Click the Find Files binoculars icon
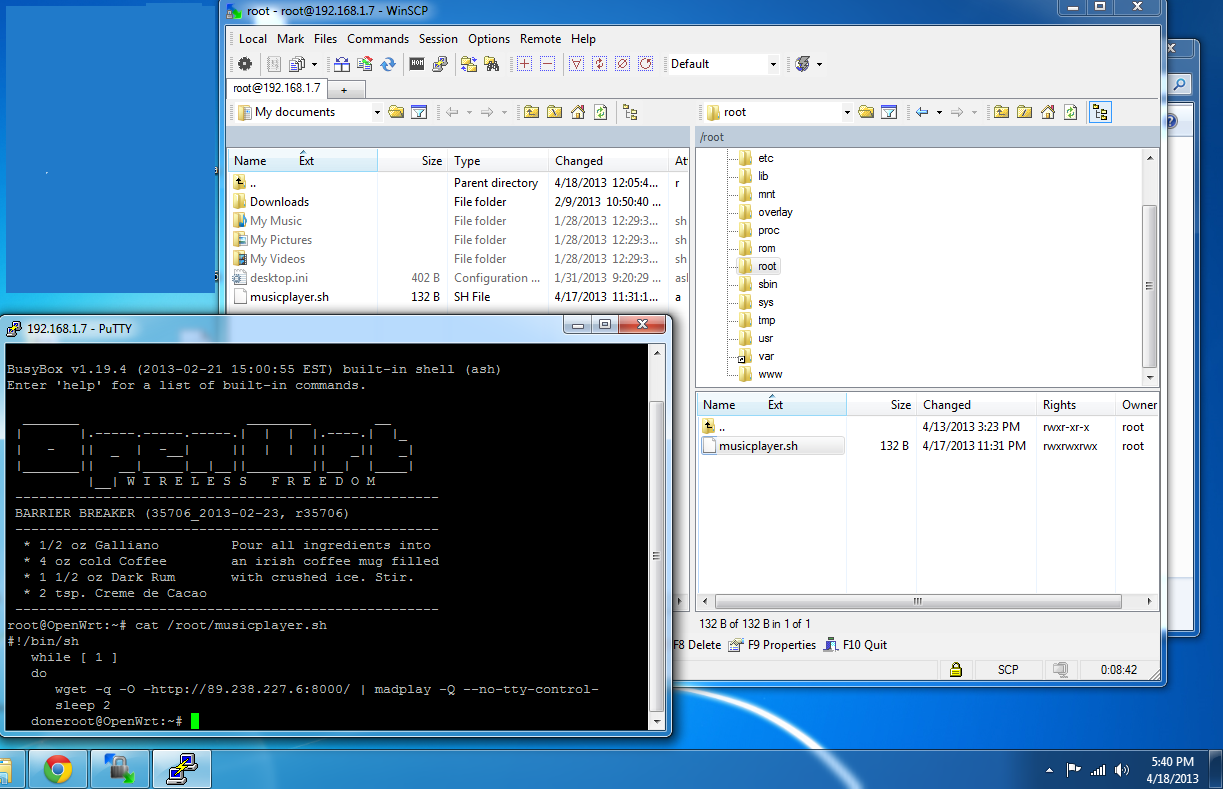The height and width of the screenshot is (812, 1224). (x=491, y=64)
